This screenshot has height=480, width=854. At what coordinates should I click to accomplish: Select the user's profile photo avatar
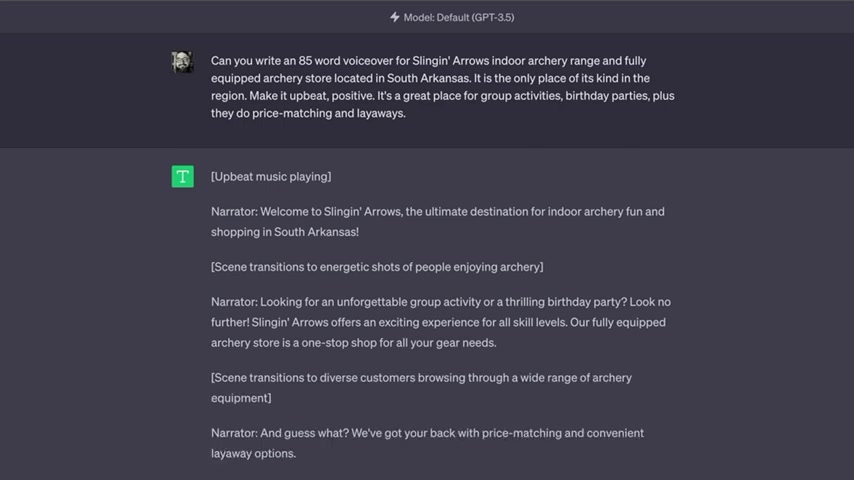point(182,62)
